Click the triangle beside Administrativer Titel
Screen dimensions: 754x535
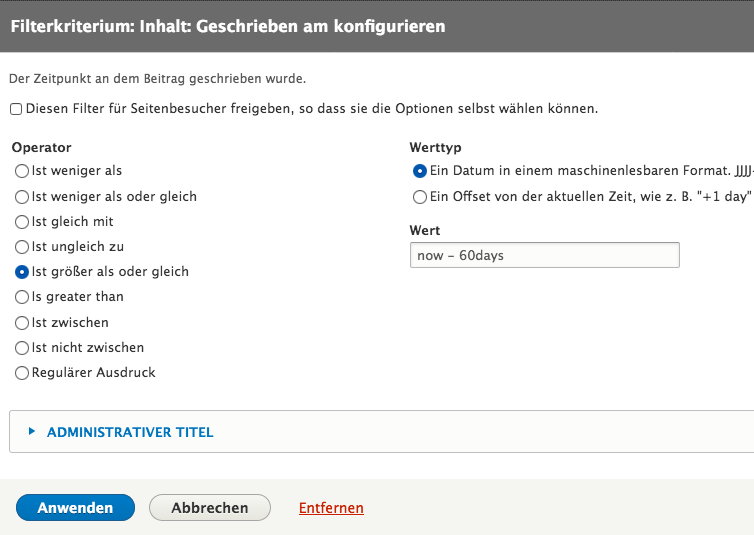[32, 432]
